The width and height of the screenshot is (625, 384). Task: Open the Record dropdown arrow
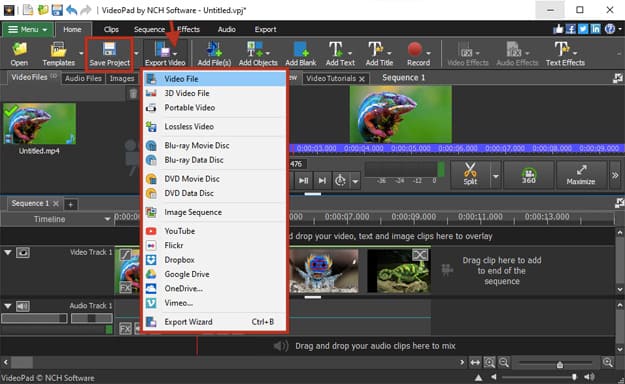point(428,53)
